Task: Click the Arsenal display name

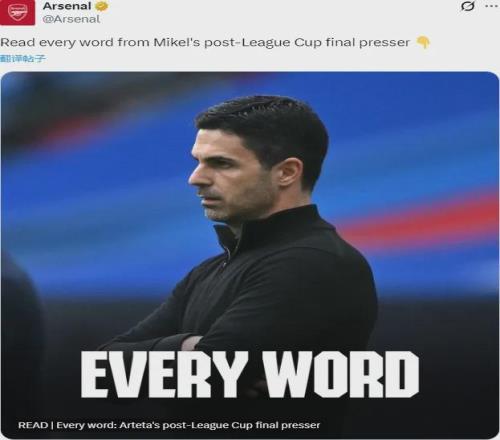Action: (x=67, y=6)
